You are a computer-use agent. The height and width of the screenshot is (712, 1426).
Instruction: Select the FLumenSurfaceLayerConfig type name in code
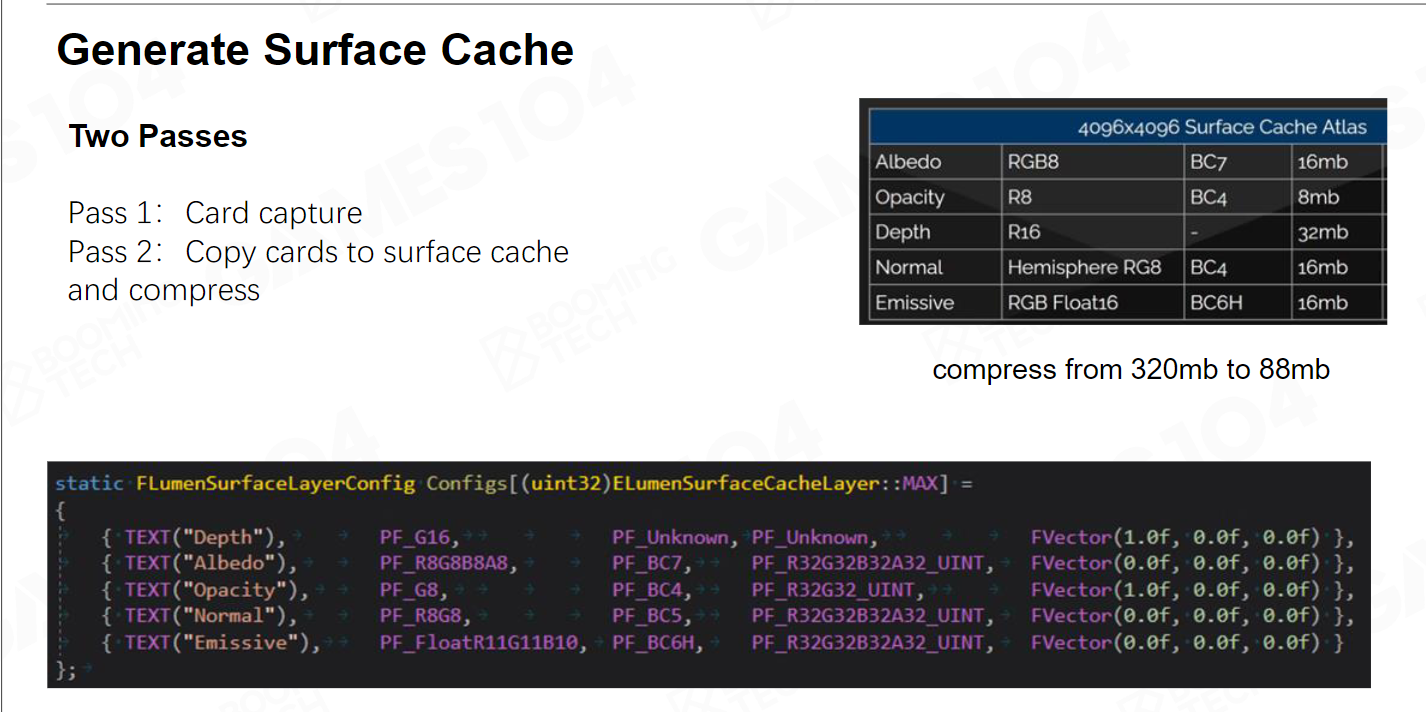(x=275, y=484)
